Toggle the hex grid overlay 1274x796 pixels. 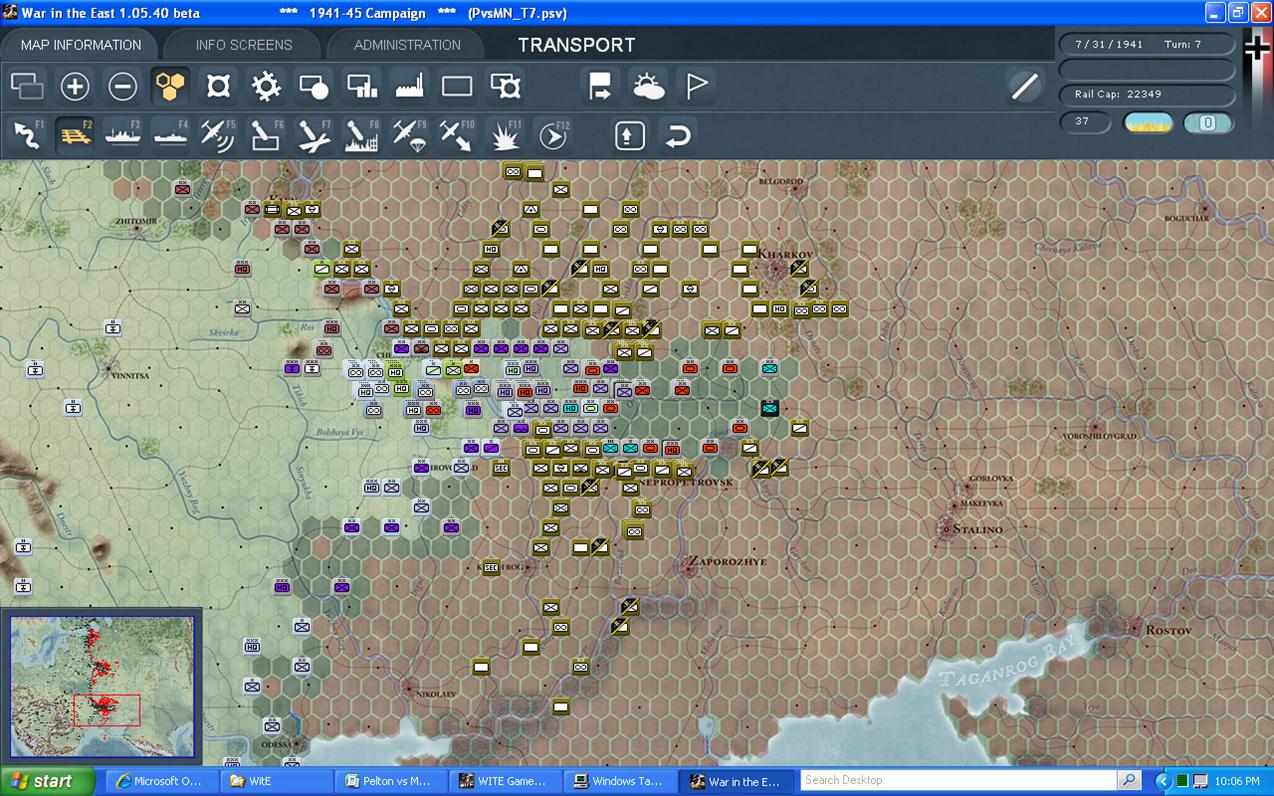[x=170, y=87]
